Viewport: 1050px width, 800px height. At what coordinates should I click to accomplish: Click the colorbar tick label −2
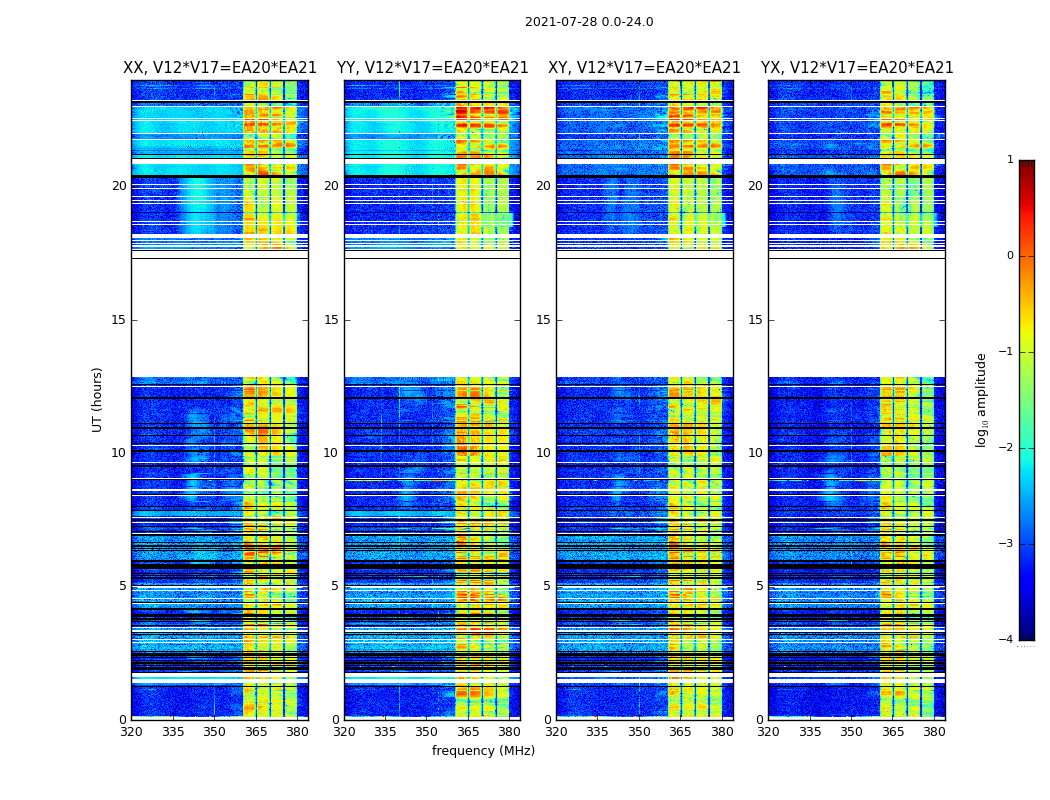pyautogui.click(x=1006, y=447)
